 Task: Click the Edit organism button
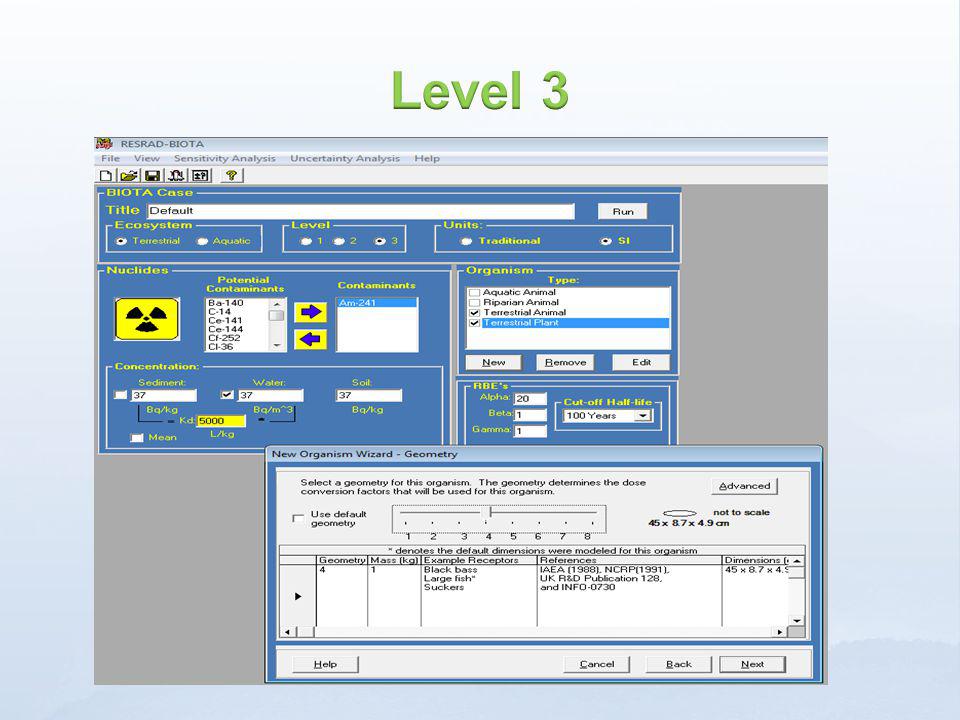(x=641, y=362)
